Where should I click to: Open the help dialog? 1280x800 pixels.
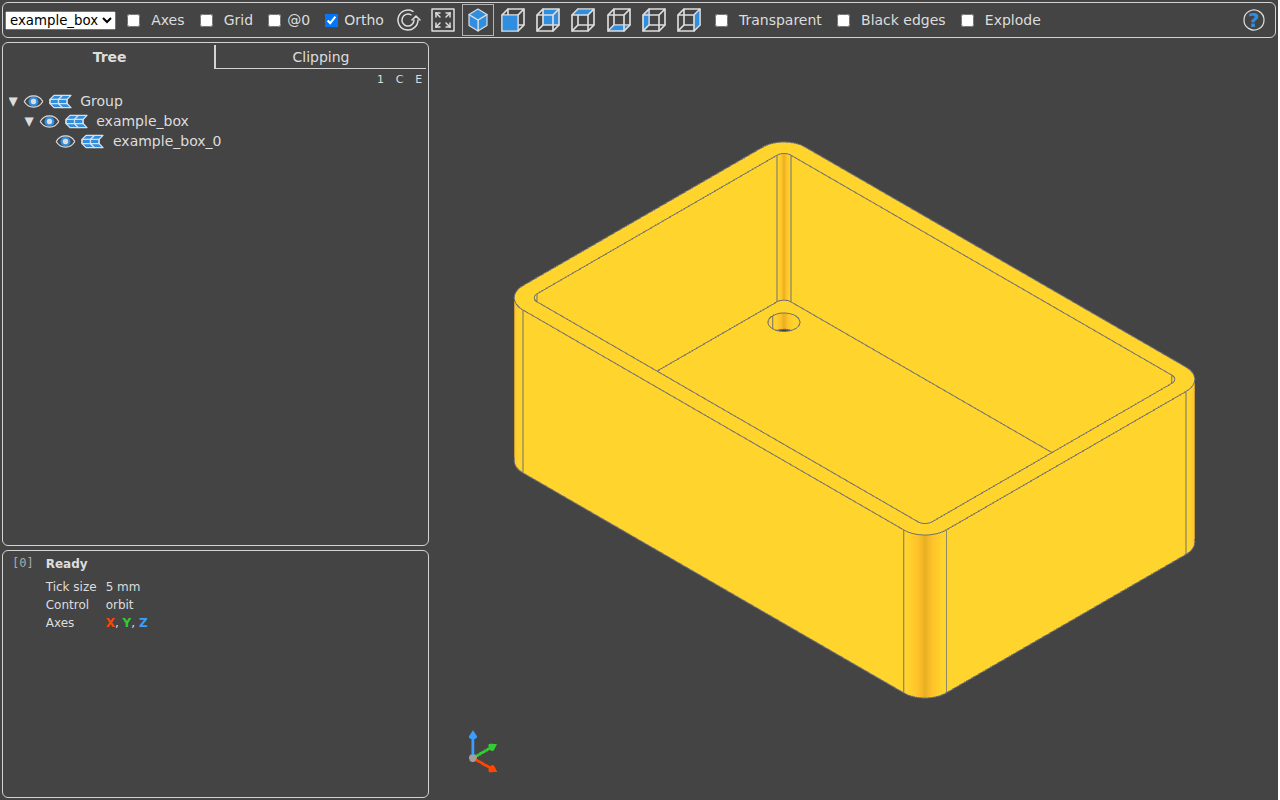tap(1253, 20)
